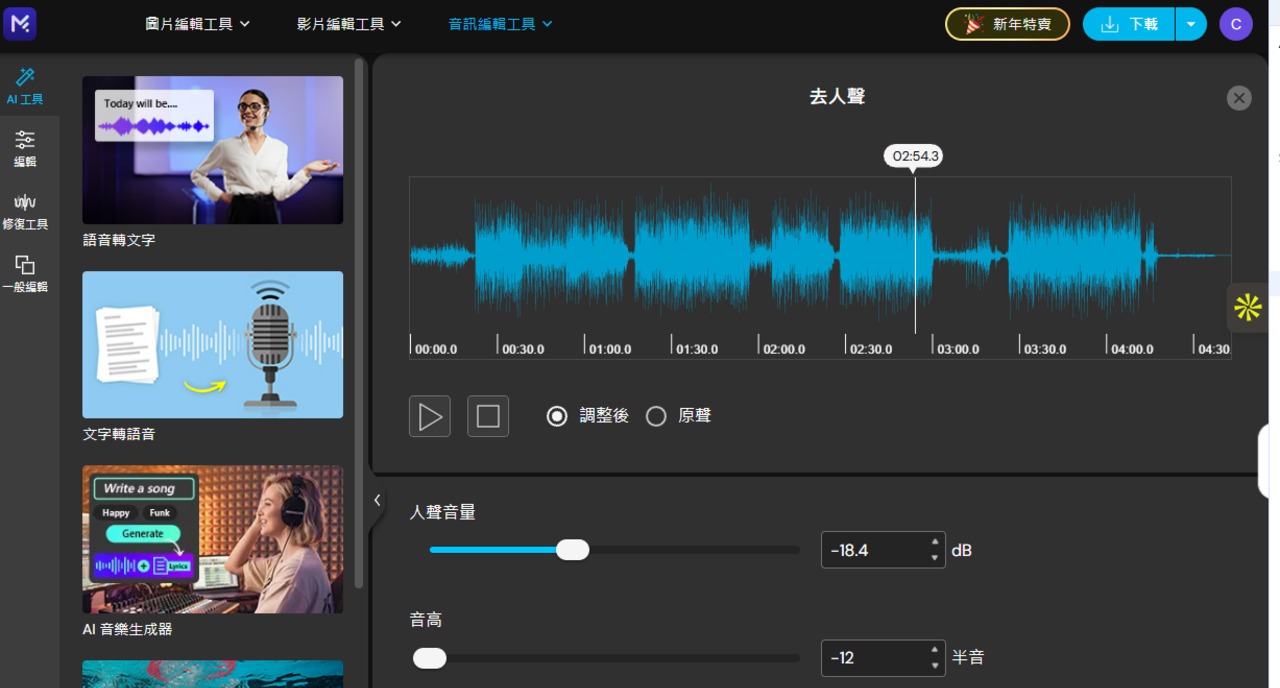Click the MyEdit logo icon
The image size is (1280, 688).
(x=20, y=24)
